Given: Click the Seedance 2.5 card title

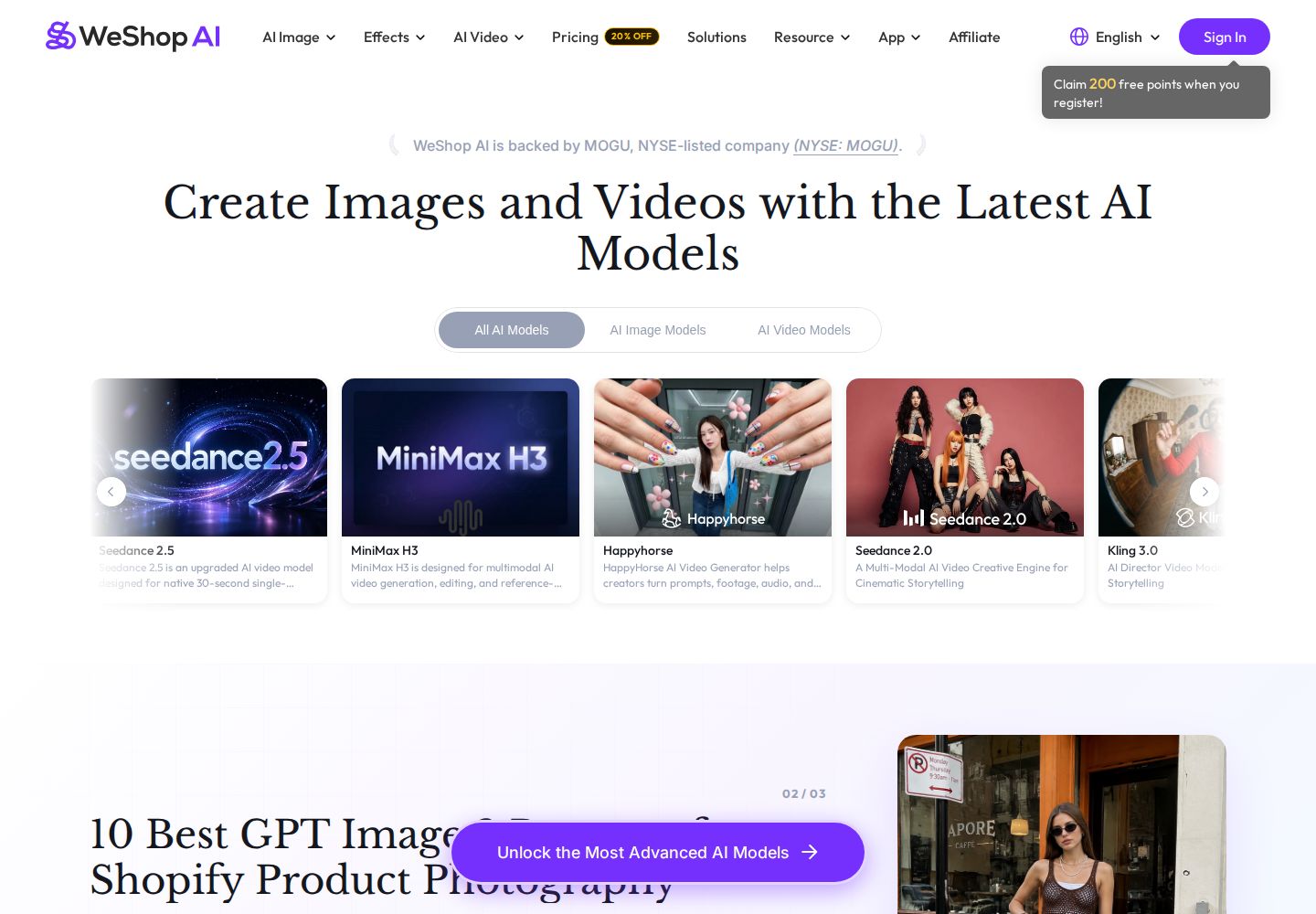Looking at the screenshot, I should [x=136, y=550].
